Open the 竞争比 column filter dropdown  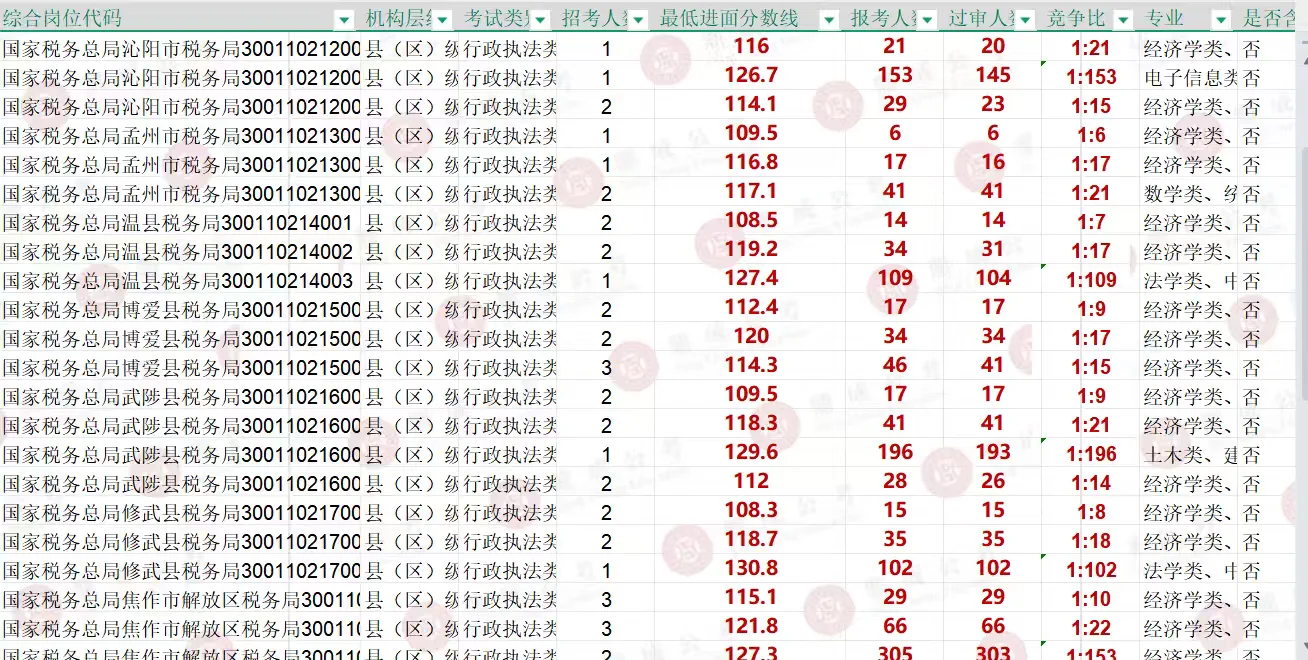click(1123, 19)
